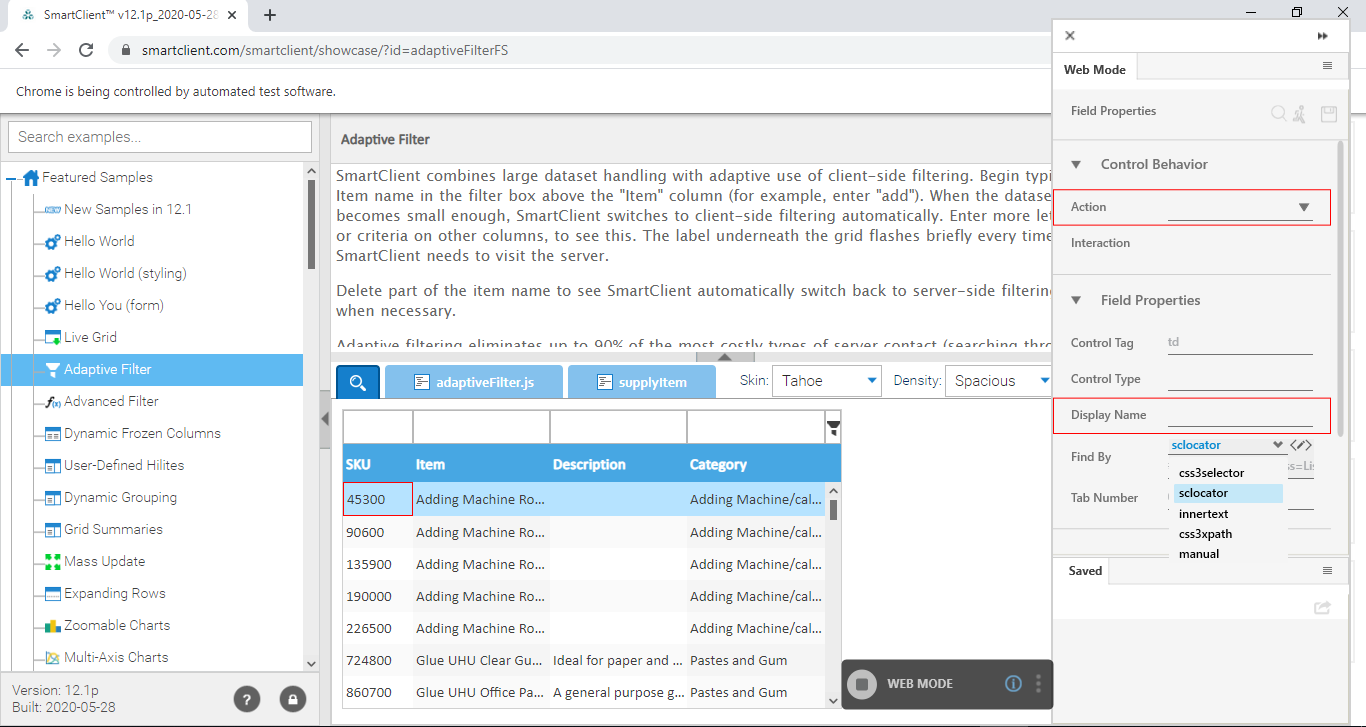
Task: Open the supplyItem tab
Action: (642, 382)
